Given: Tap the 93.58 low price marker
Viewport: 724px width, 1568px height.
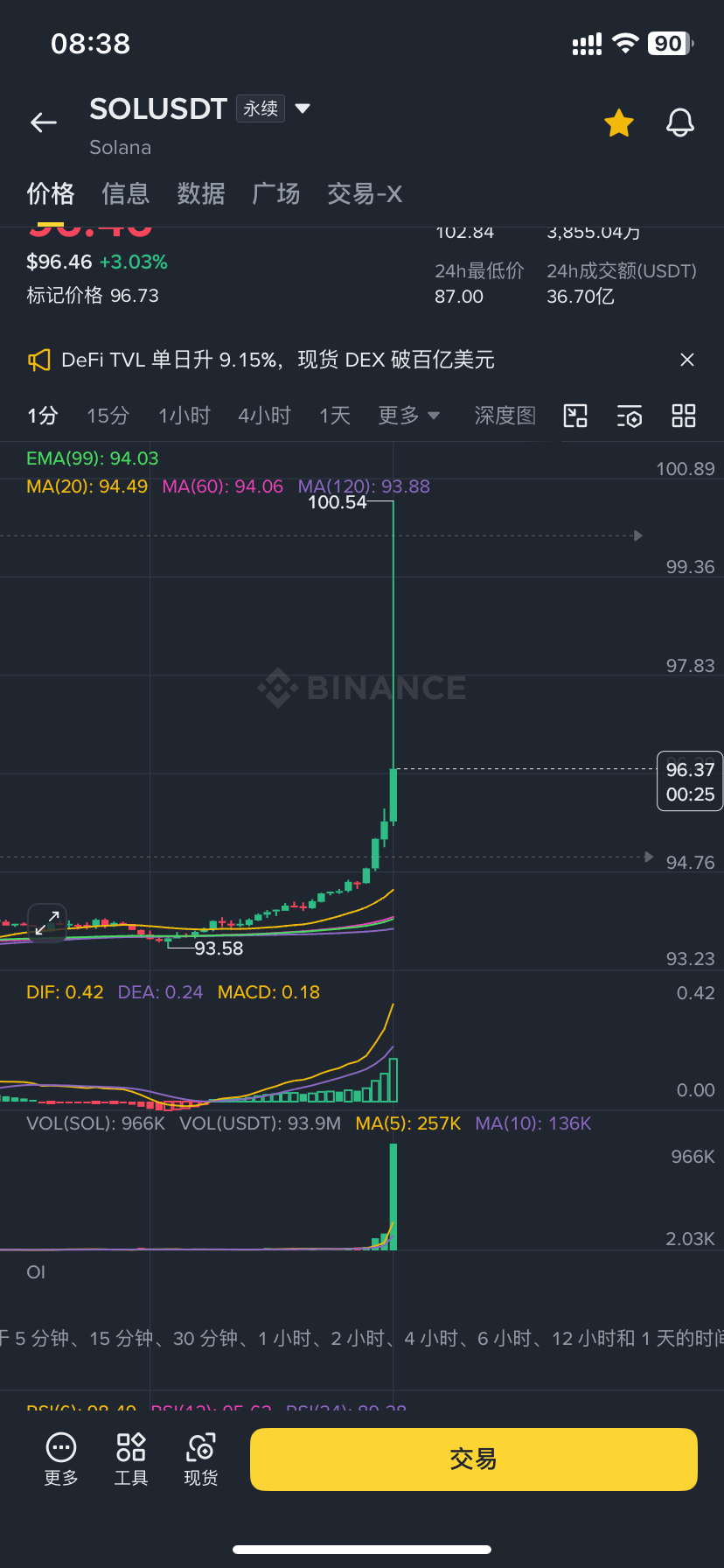Looking at the screenshot, I should (219, 948).
